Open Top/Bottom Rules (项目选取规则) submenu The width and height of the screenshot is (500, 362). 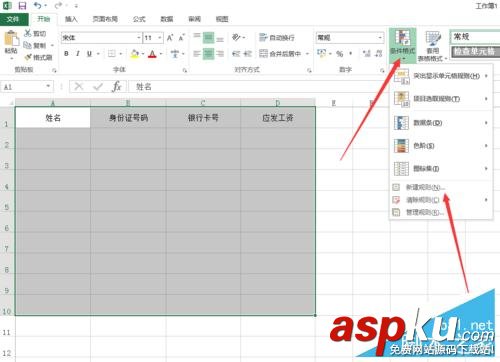pos(441,99)
